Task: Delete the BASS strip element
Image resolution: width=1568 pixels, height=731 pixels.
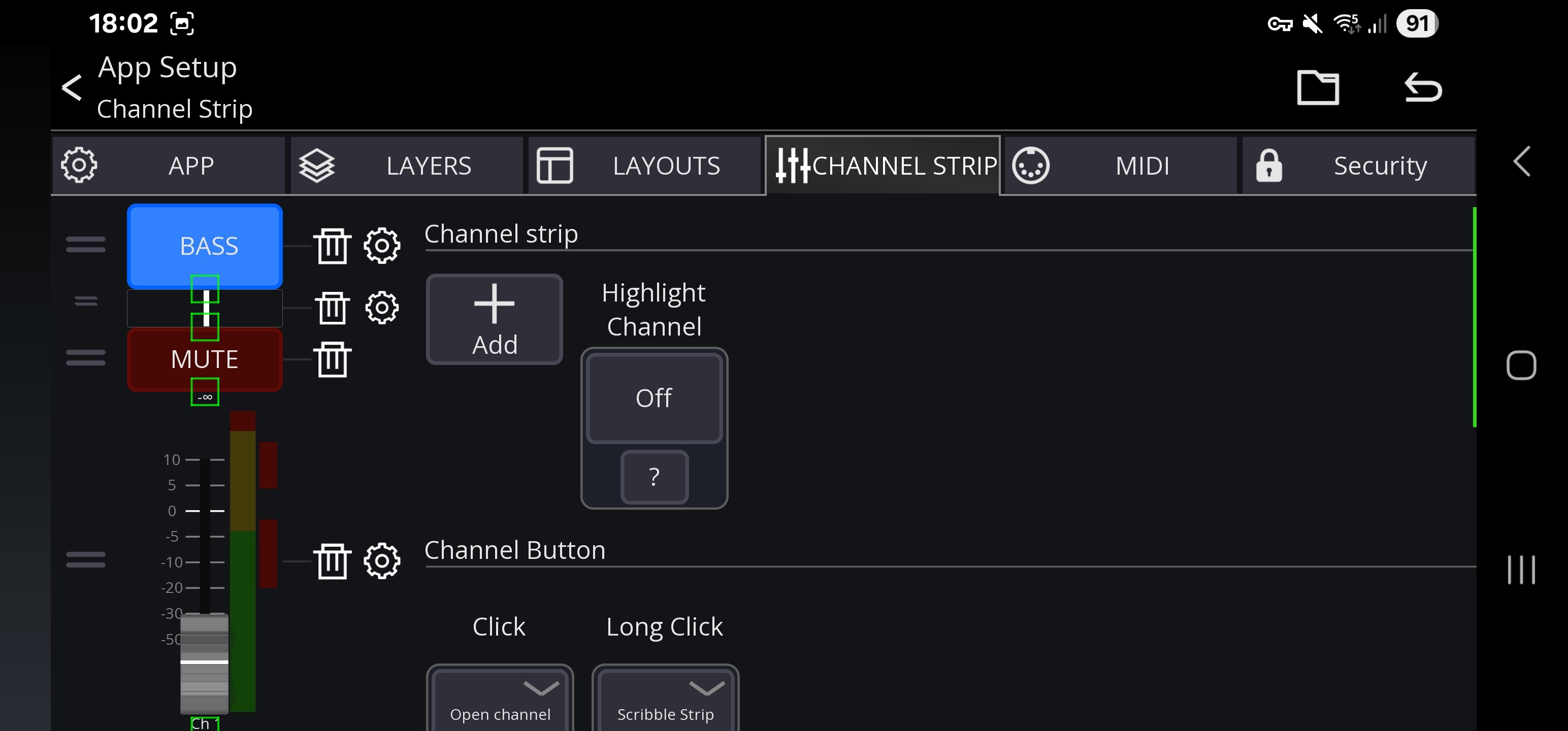Action: point(333,246)
